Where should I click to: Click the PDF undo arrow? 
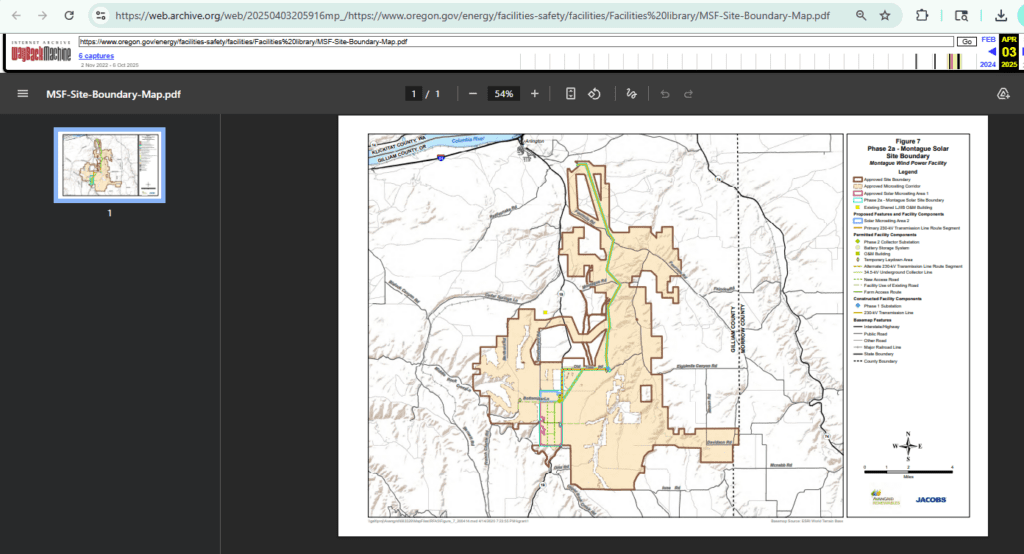[x=665, y=93]
